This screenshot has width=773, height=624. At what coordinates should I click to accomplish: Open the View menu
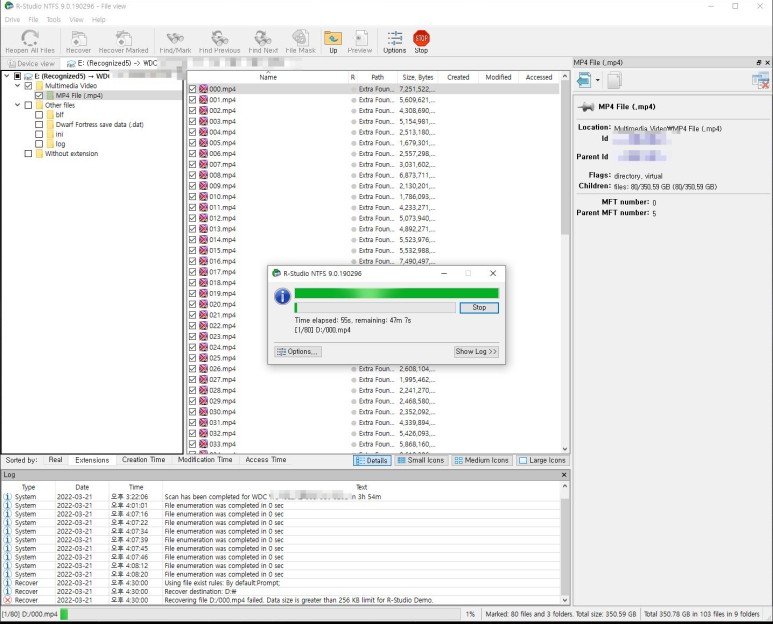[x=76, y=20]
